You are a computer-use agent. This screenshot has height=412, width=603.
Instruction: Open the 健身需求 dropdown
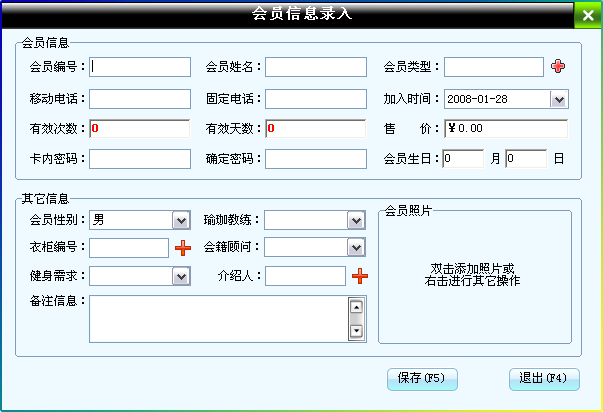click(180, 276)
